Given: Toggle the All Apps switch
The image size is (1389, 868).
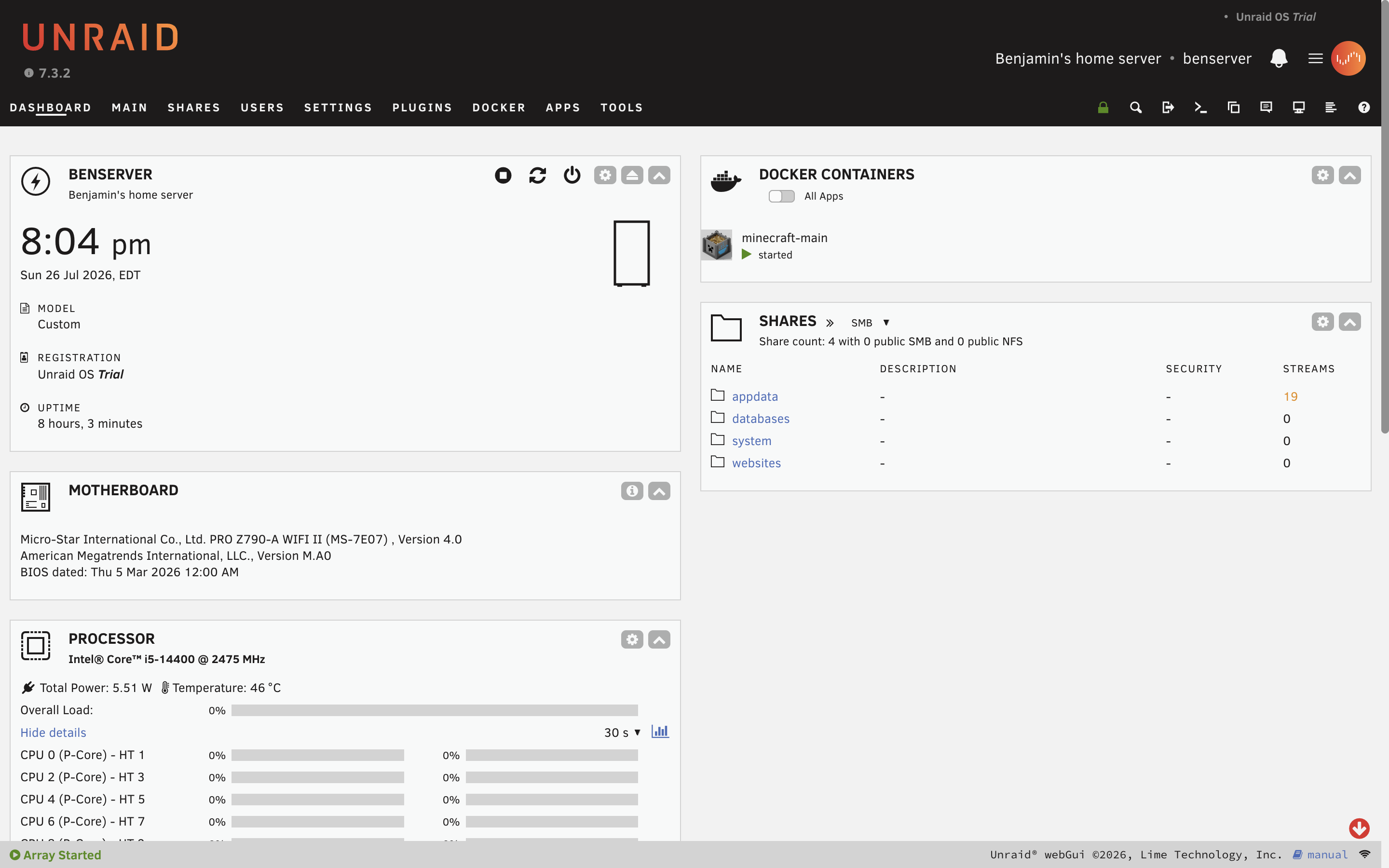Looking at the screenshot, I should pyautogui.click(x=781, y=196).
